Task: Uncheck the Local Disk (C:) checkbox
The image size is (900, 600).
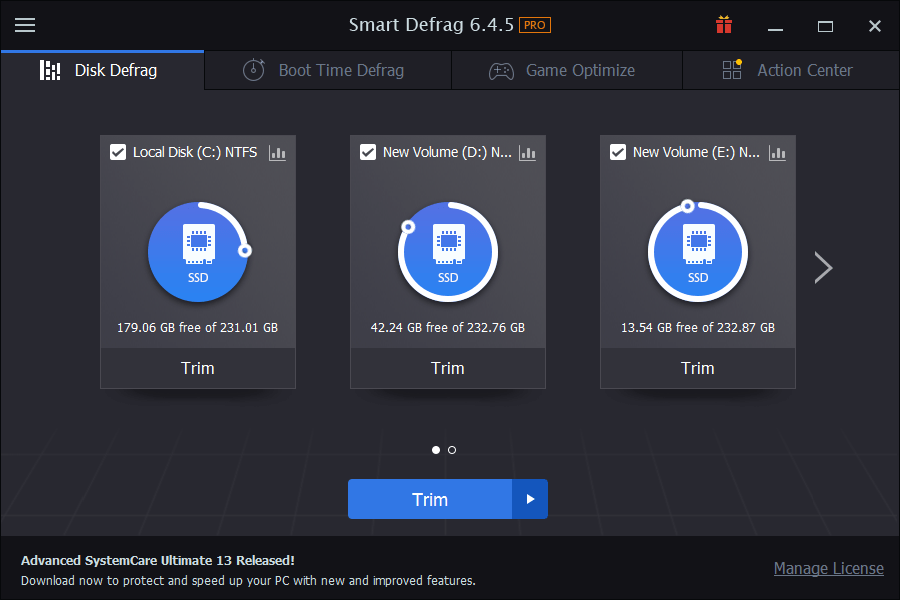Action: pyautogui.click(x=118, y=153)
